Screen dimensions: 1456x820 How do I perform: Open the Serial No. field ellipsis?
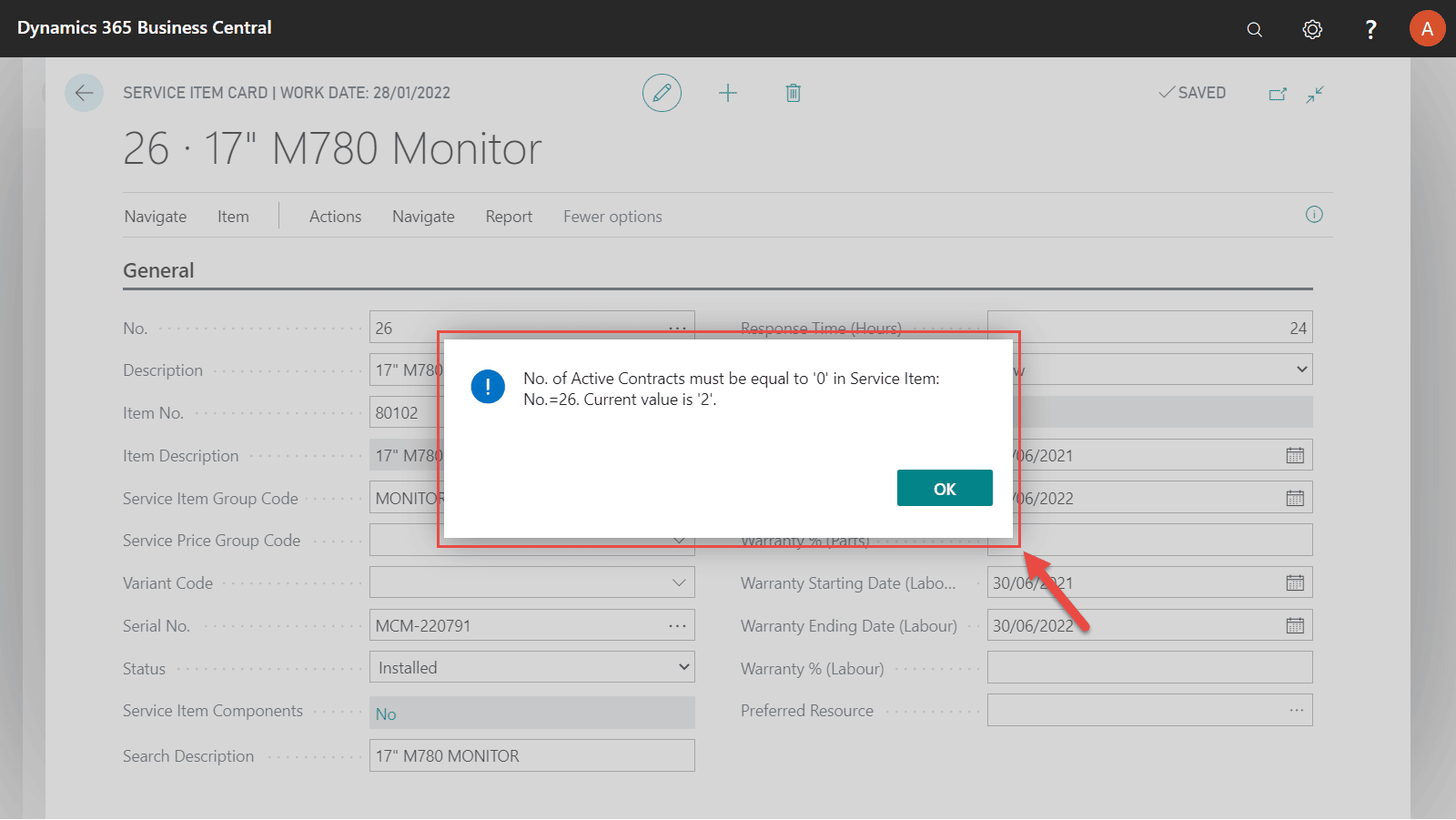coord(677,626)
